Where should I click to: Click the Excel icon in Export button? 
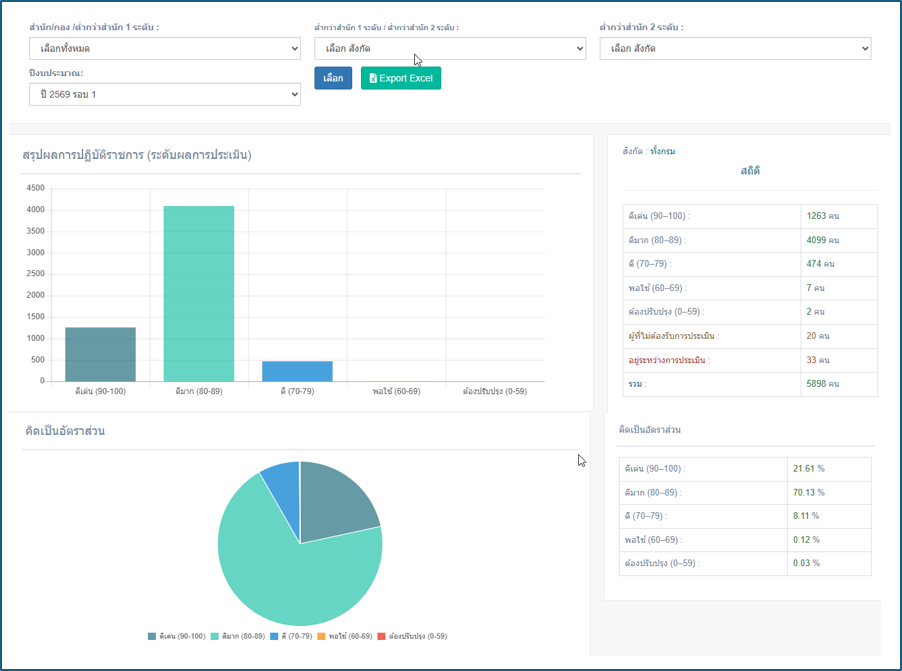(x=373, y=78)
